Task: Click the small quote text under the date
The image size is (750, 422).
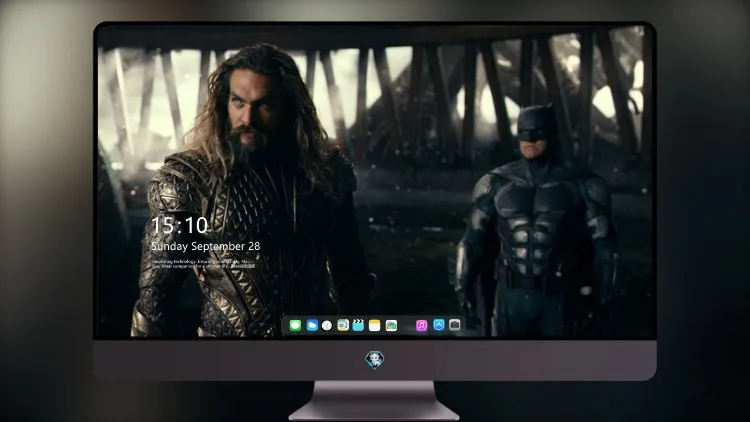Action: [203, 264]
